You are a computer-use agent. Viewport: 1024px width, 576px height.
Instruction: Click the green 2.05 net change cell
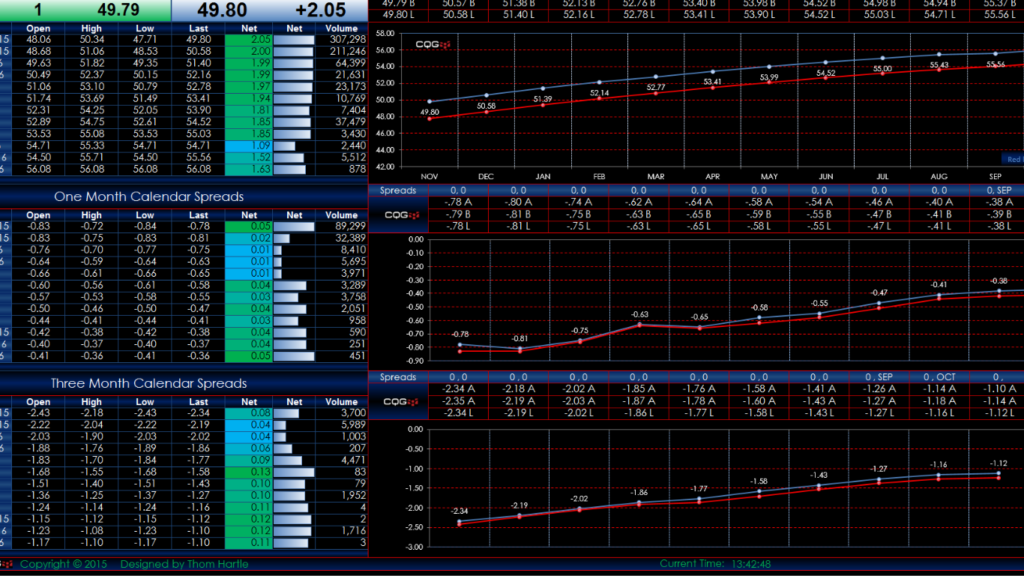[248, 39]
